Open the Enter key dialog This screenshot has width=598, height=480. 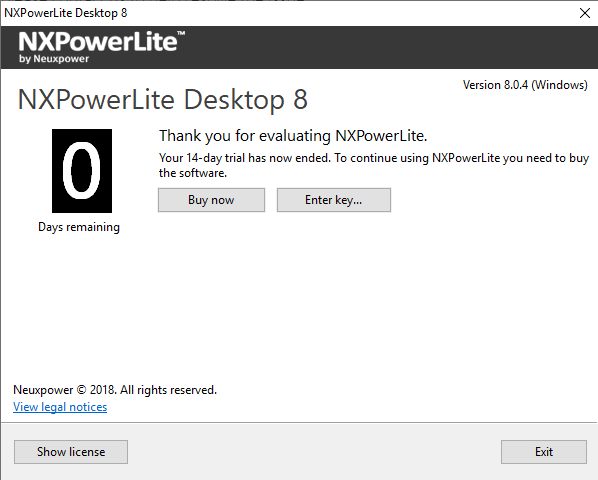[x=334, y=200]
